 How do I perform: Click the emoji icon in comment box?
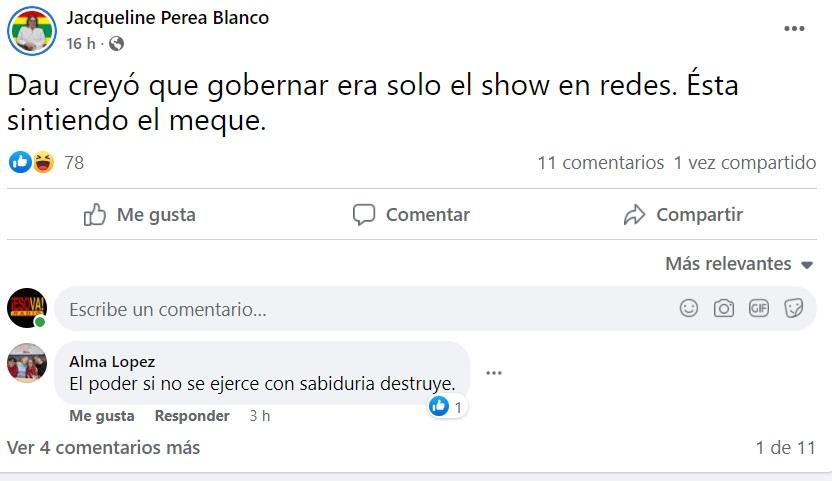click(x=689, y=308)
